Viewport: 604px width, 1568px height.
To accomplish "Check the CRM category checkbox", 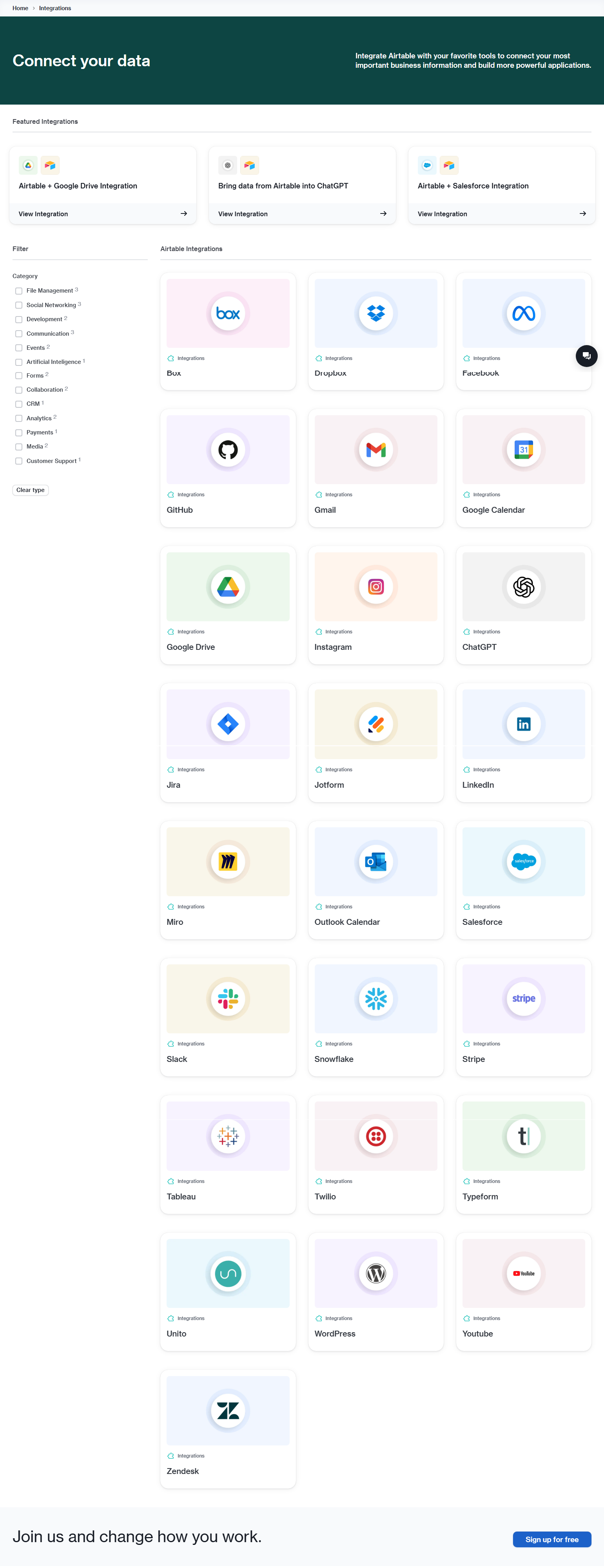I will 19,404.
